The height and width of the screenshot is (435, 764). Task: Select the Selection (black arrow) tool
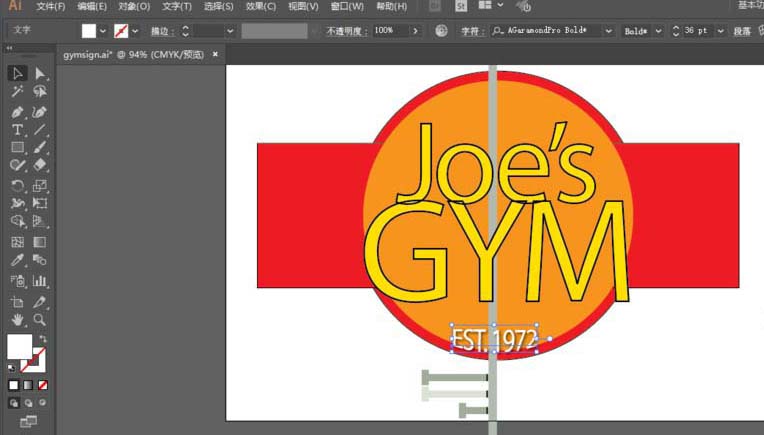(x=18, y=73)
